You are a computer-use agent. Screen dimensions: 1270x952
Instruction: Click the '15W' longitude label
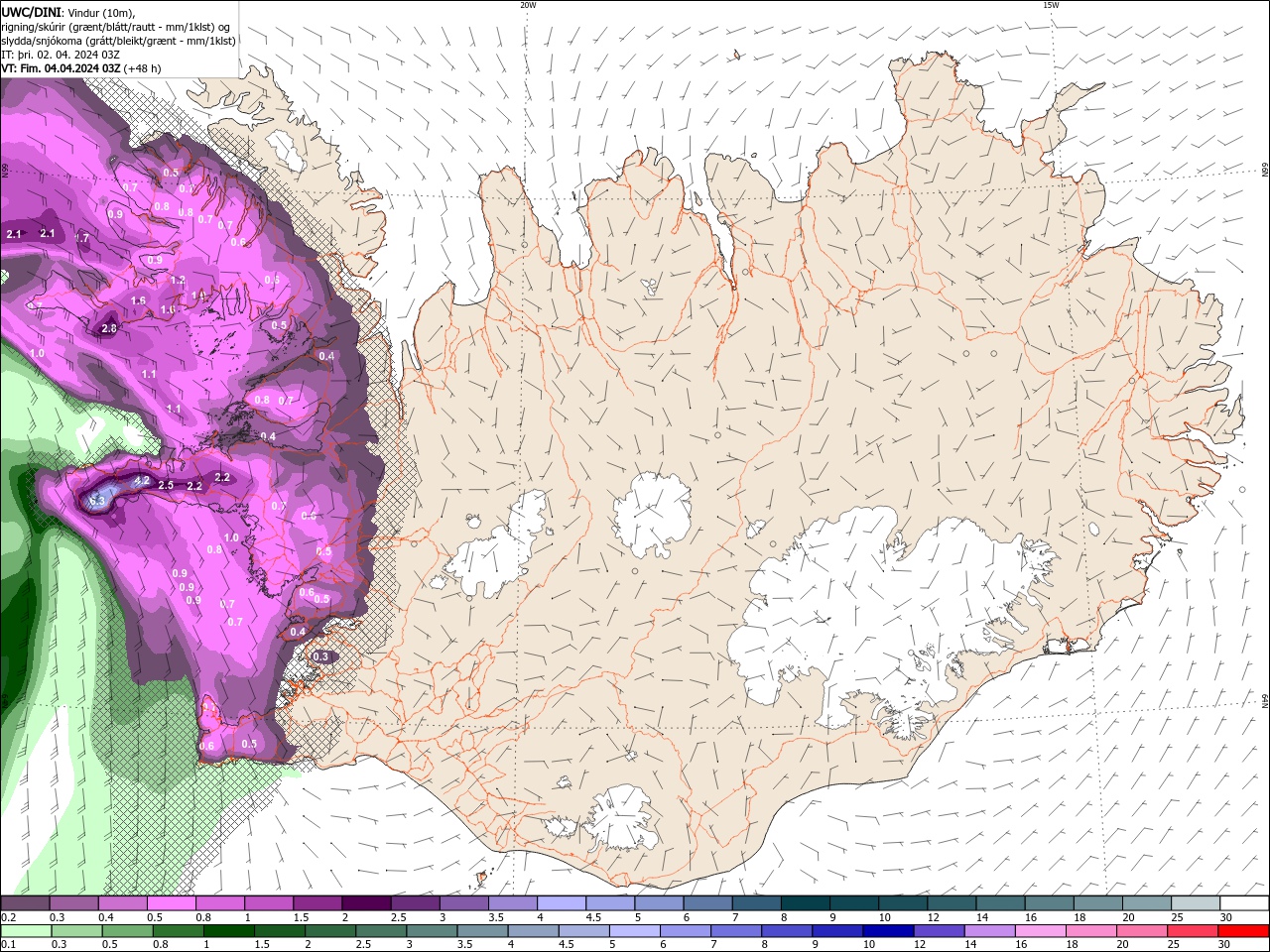point(1051,5)
